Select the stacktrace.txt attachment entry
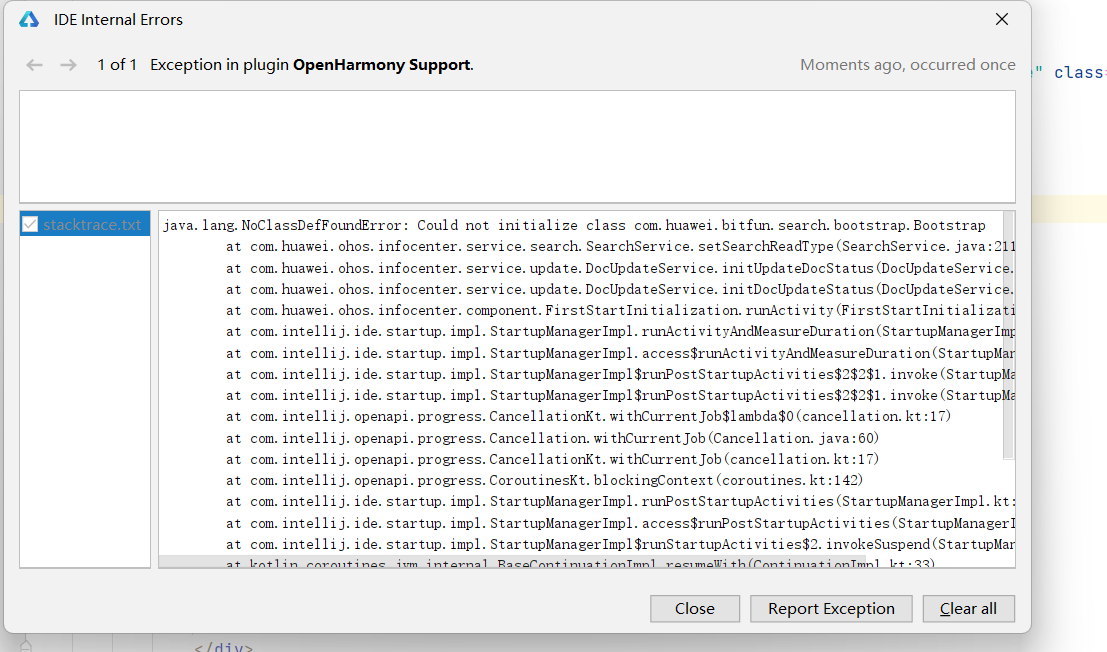The width and height of the screenshot is (1107, 652). click(85, 224)
